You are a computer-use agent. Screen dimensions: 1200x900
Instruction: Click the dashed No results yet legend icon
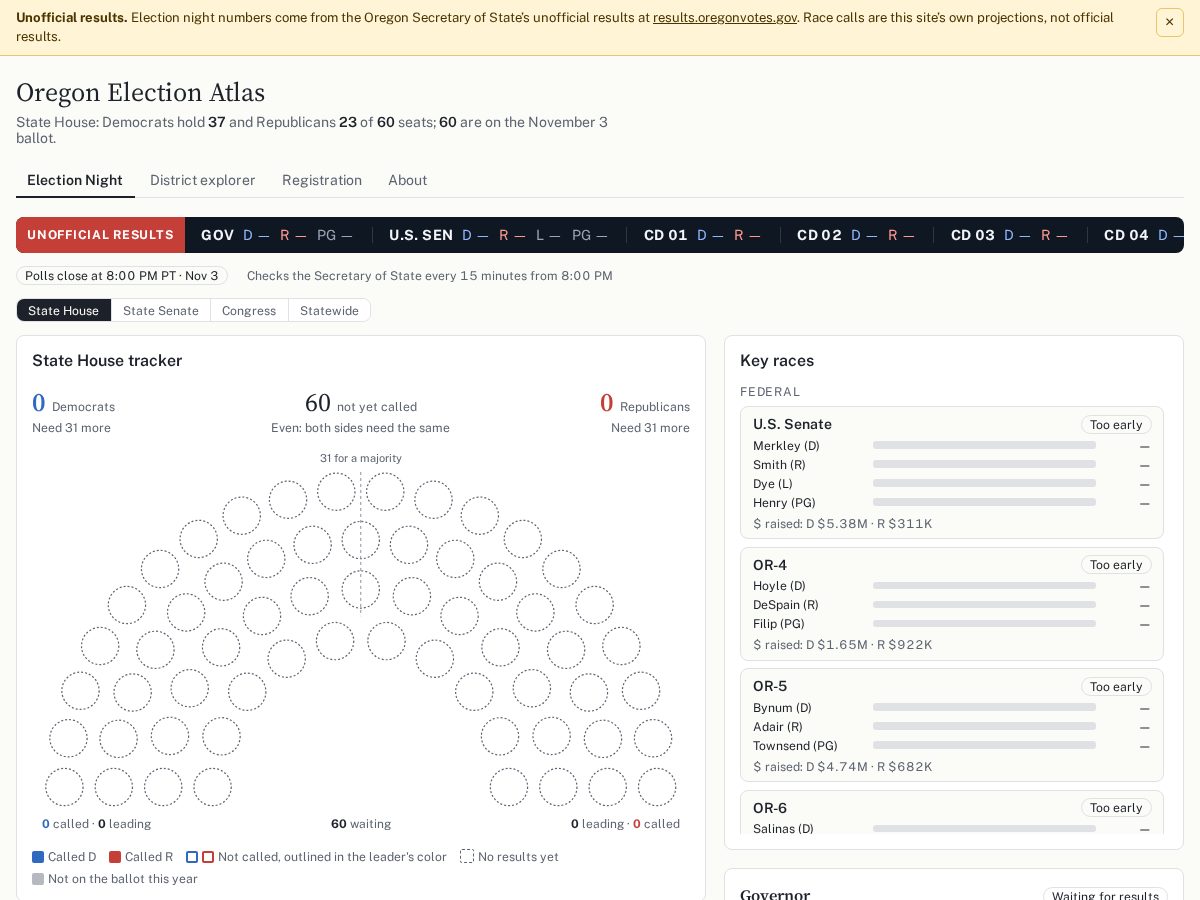pyautogui.click(x=467, y=857)
